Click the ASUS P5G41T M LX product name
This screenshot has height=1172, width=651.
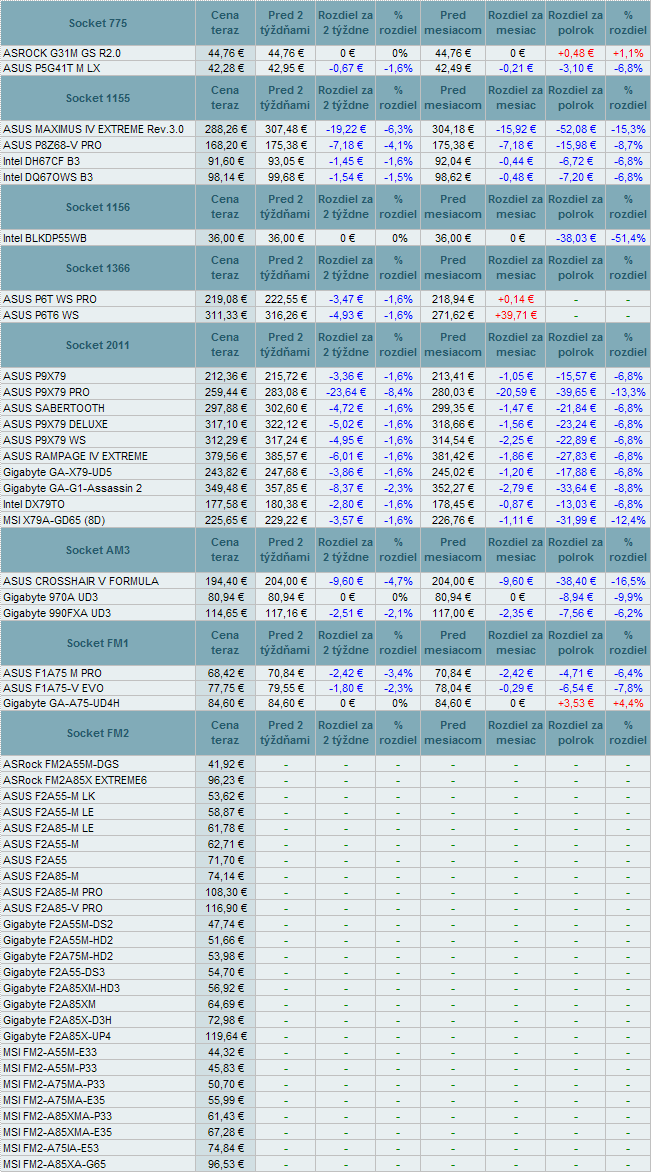point(52,68)
